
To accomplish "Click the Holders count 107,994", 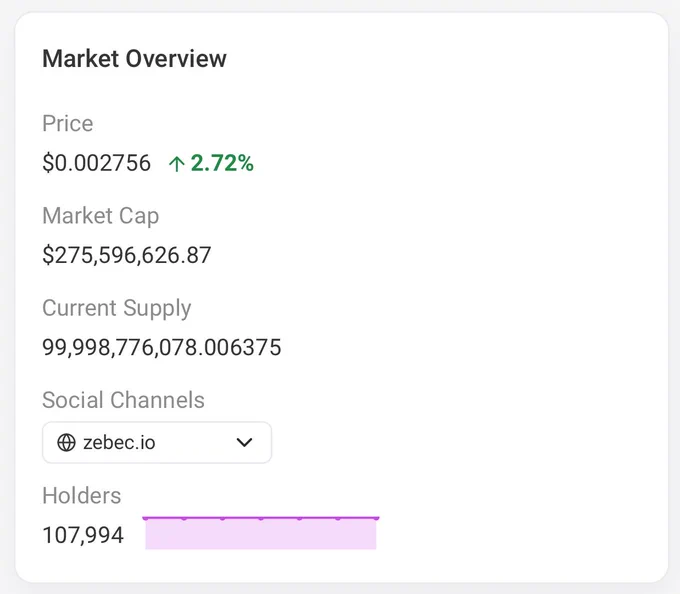I will 83,535.
